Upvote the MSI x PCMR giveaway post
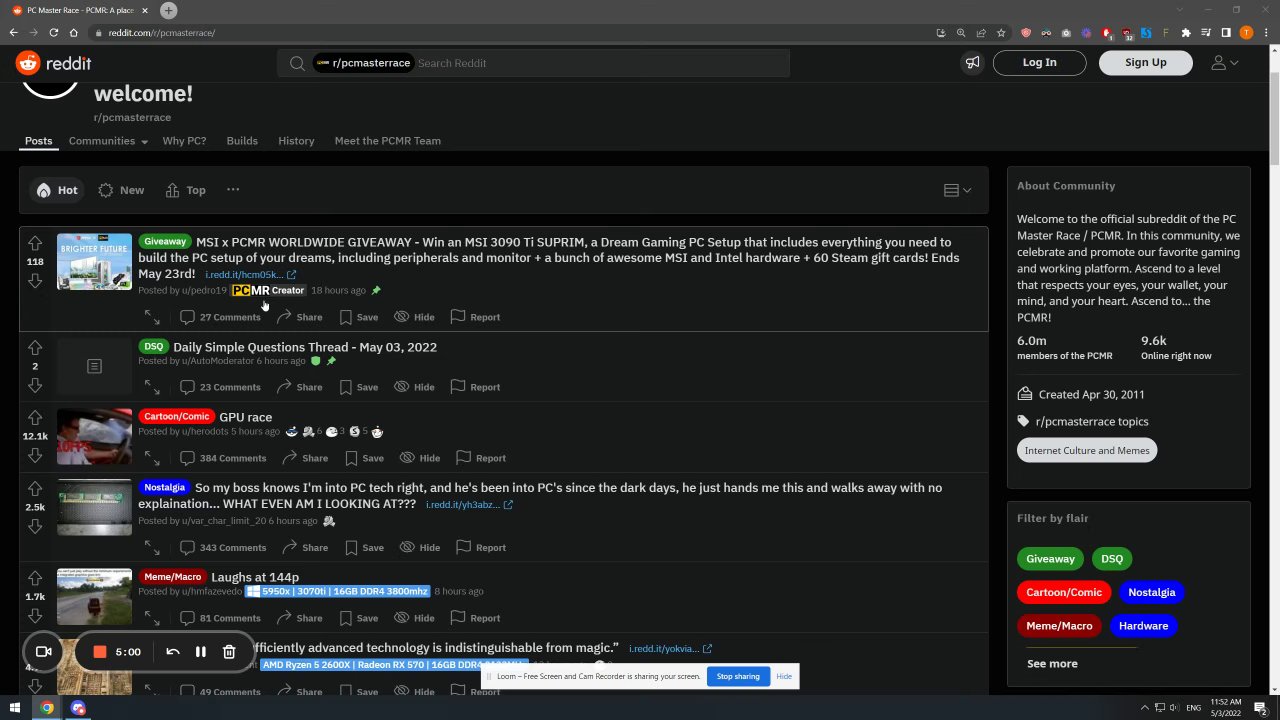Image resolution: width=1280 pixels, height=720 pixels. (x=35, y=243)
